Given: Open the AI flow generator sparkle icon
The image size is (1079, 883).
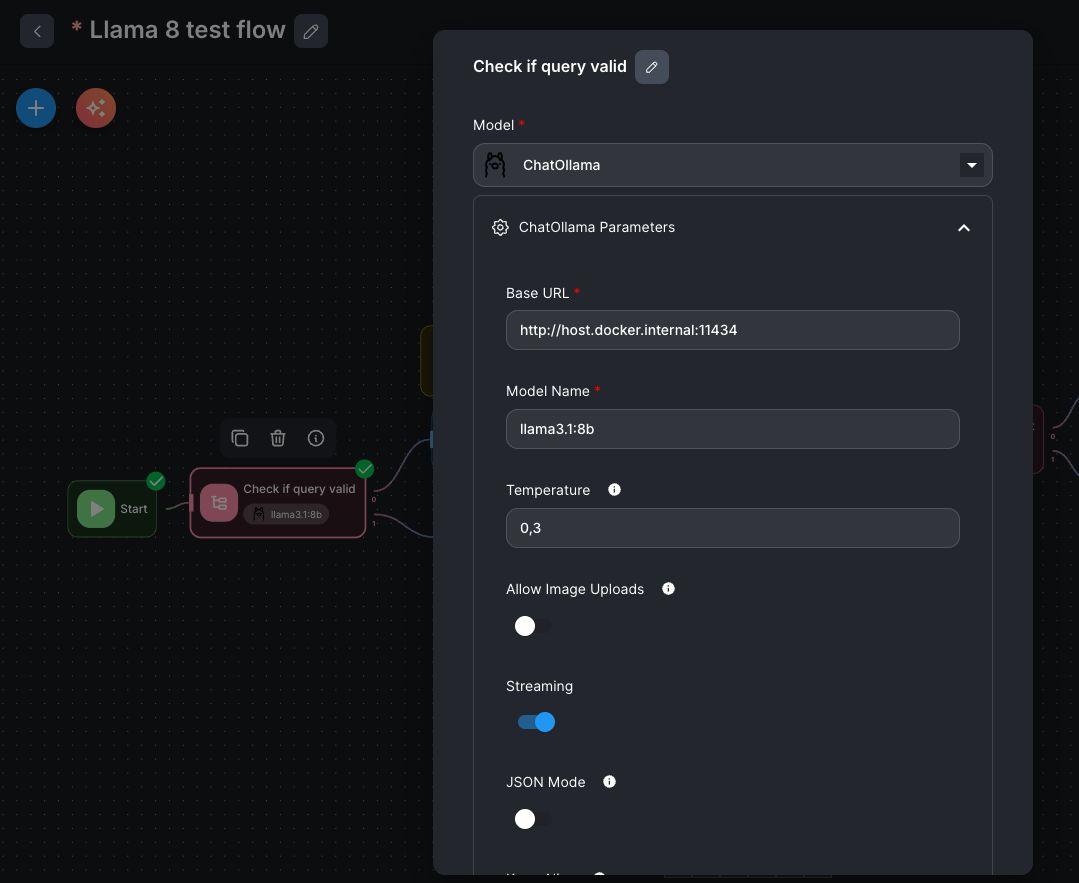Looking at the screenshot, I should click(95, 107).
